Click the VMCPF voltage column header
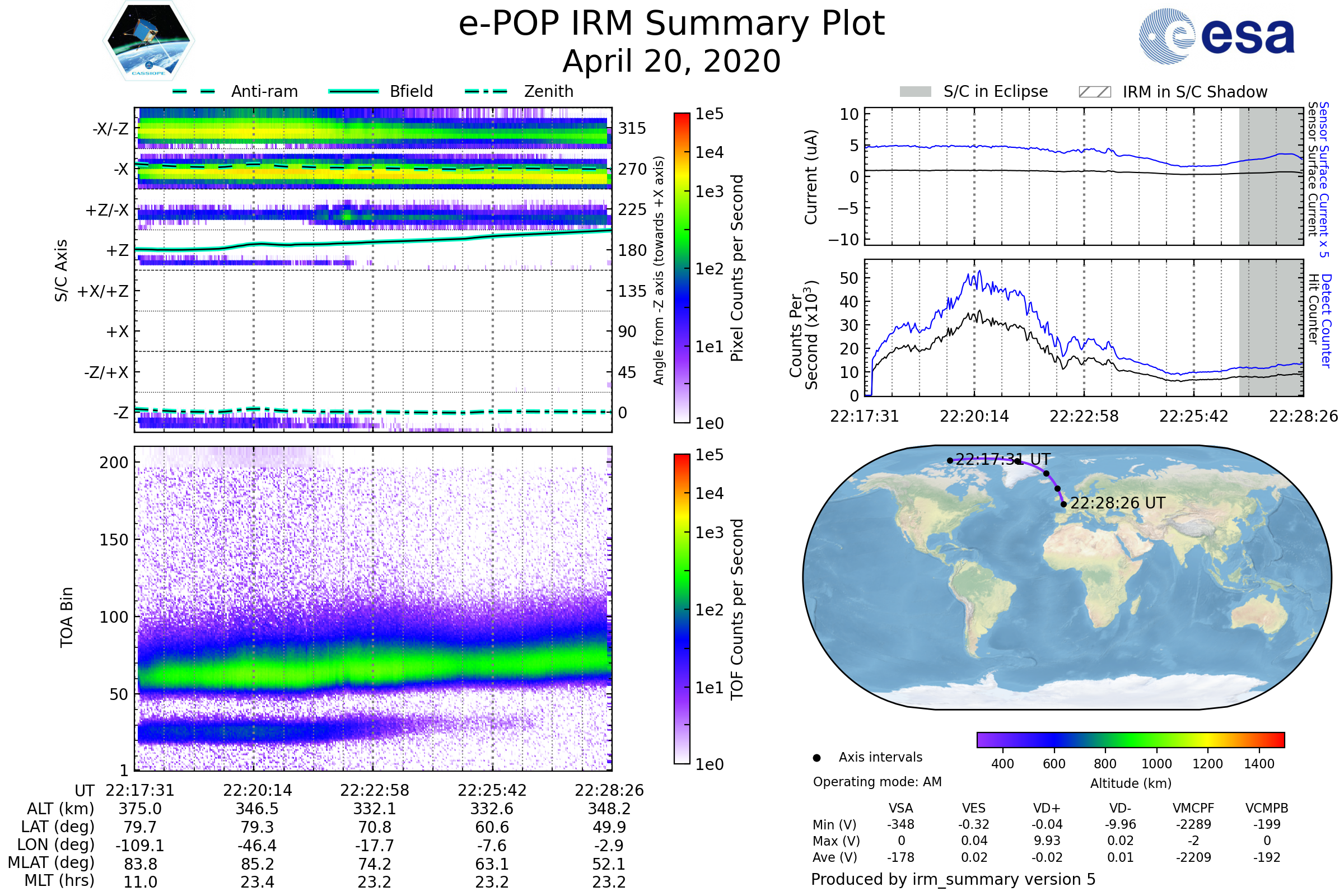Viewport: 1344px width, 896px height. pos(1193,808)
